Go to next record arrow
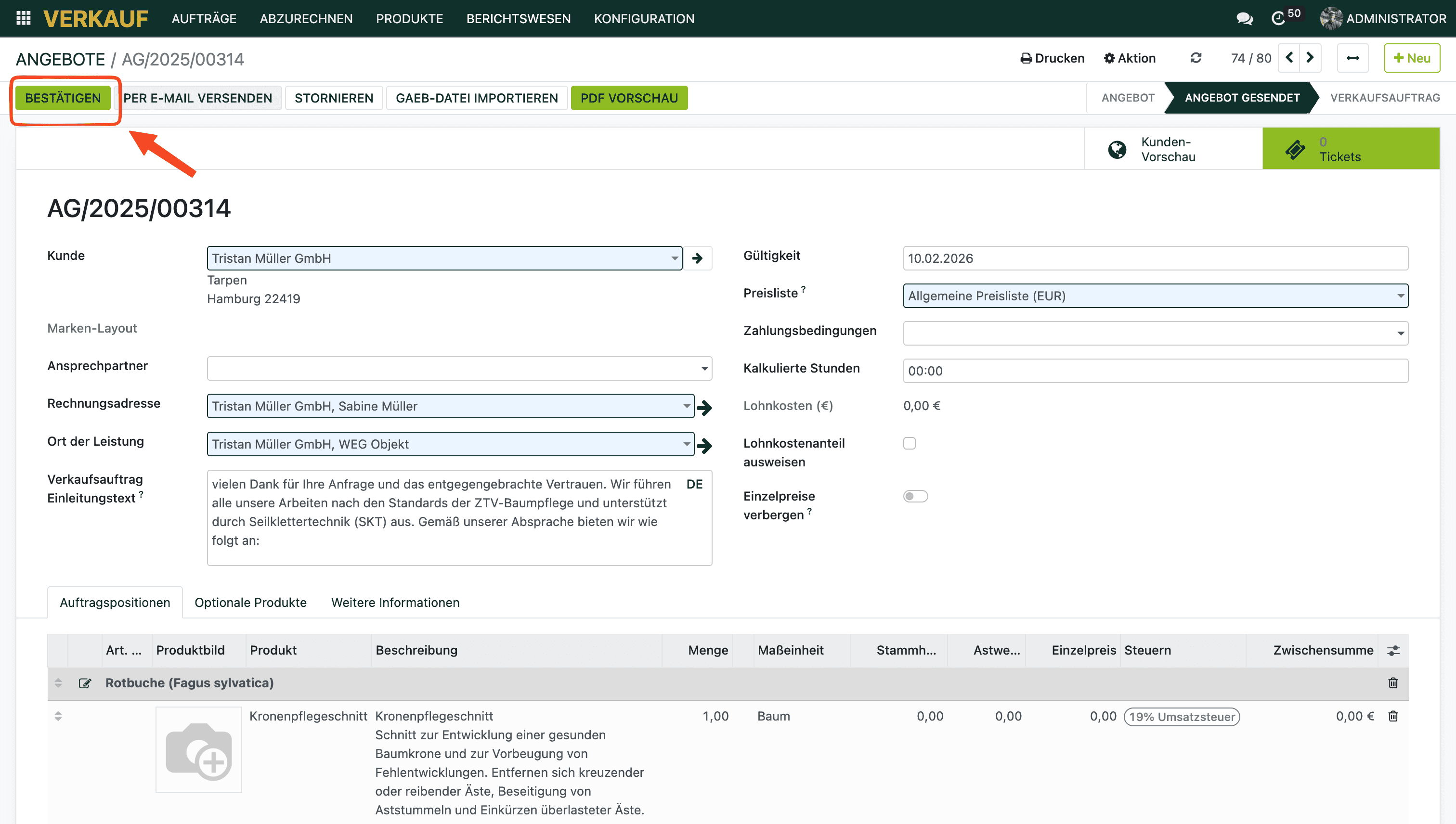 [1310, 58]
